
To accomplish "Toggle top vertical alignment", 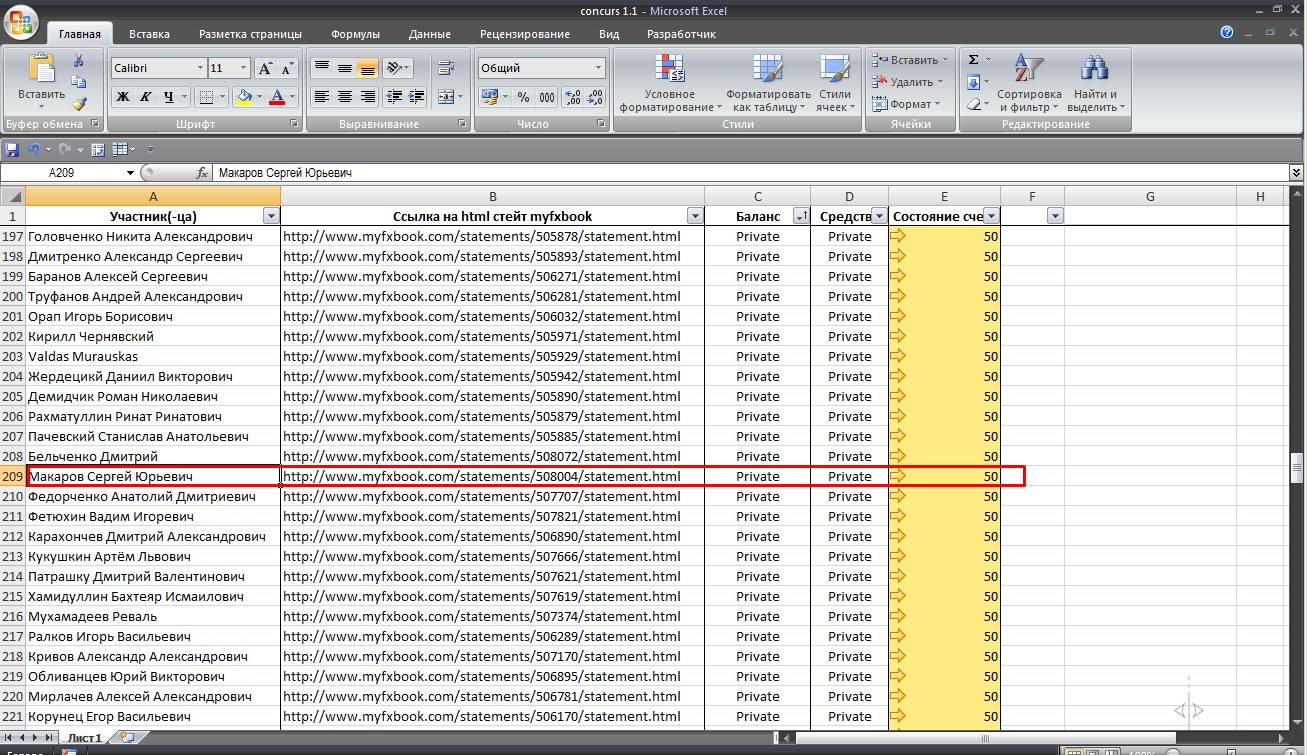I will tap(321, 68).
